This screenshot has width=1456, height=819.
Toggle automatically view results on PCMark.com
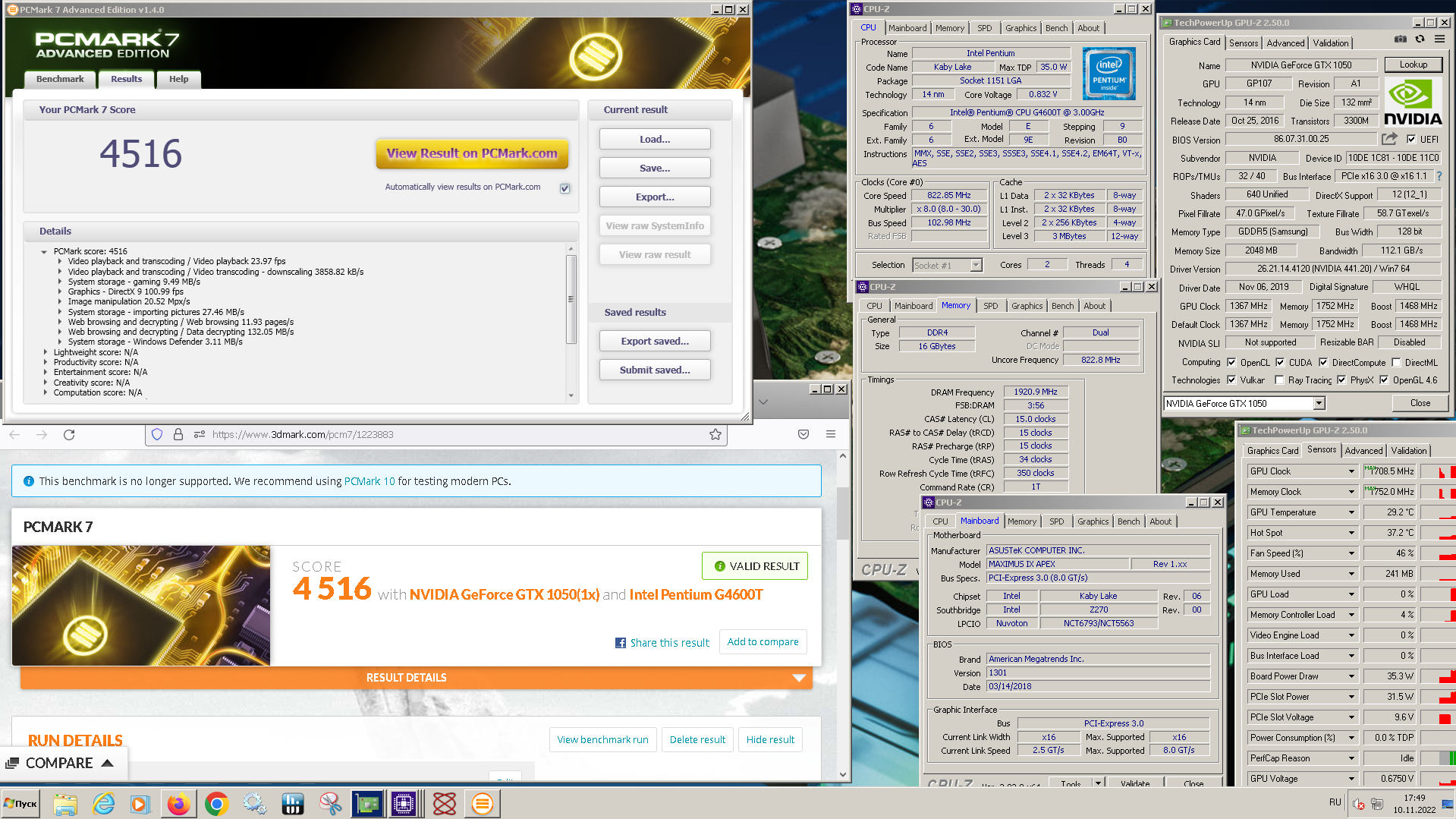click(x=564, y=188)
